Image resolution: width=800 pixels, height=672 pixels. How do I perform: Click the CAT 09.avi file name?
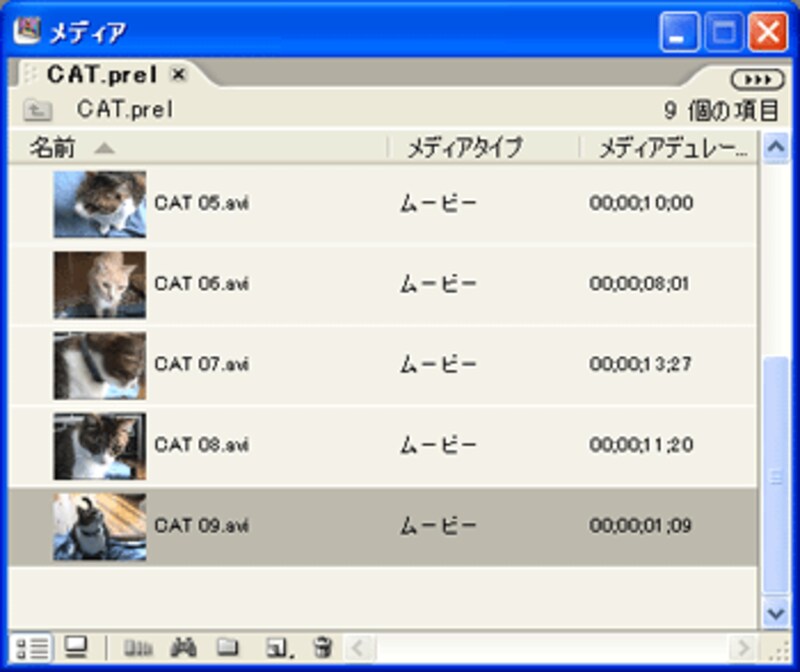[202, 526]
